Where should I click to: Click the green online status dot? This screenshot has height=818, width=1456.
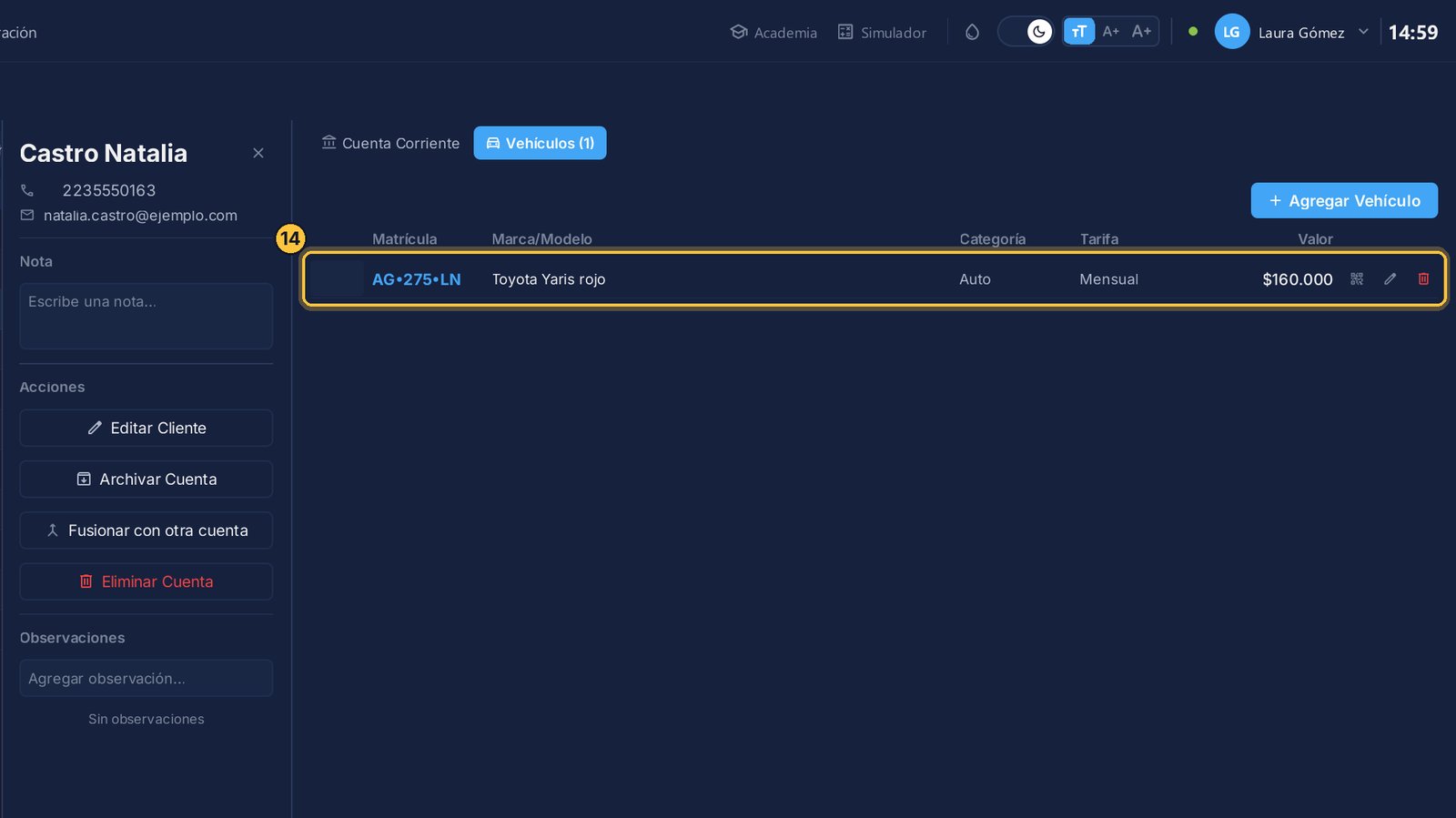pyautogui.click(x=1193, y=32)
